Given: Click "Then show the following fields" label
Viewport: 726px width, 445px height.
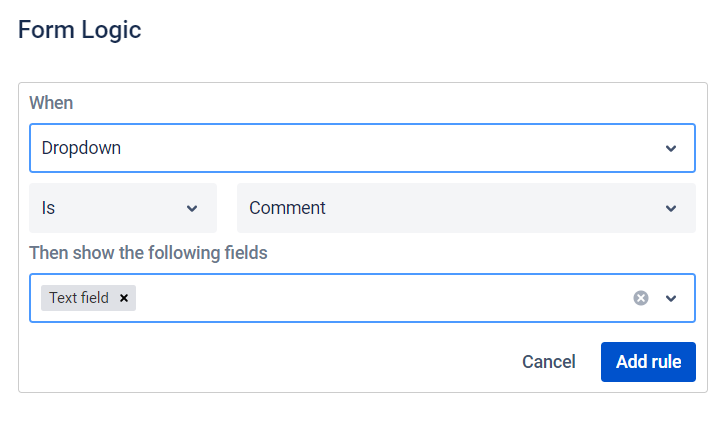Looking at the screenshot, I should [x=148, y=253].
